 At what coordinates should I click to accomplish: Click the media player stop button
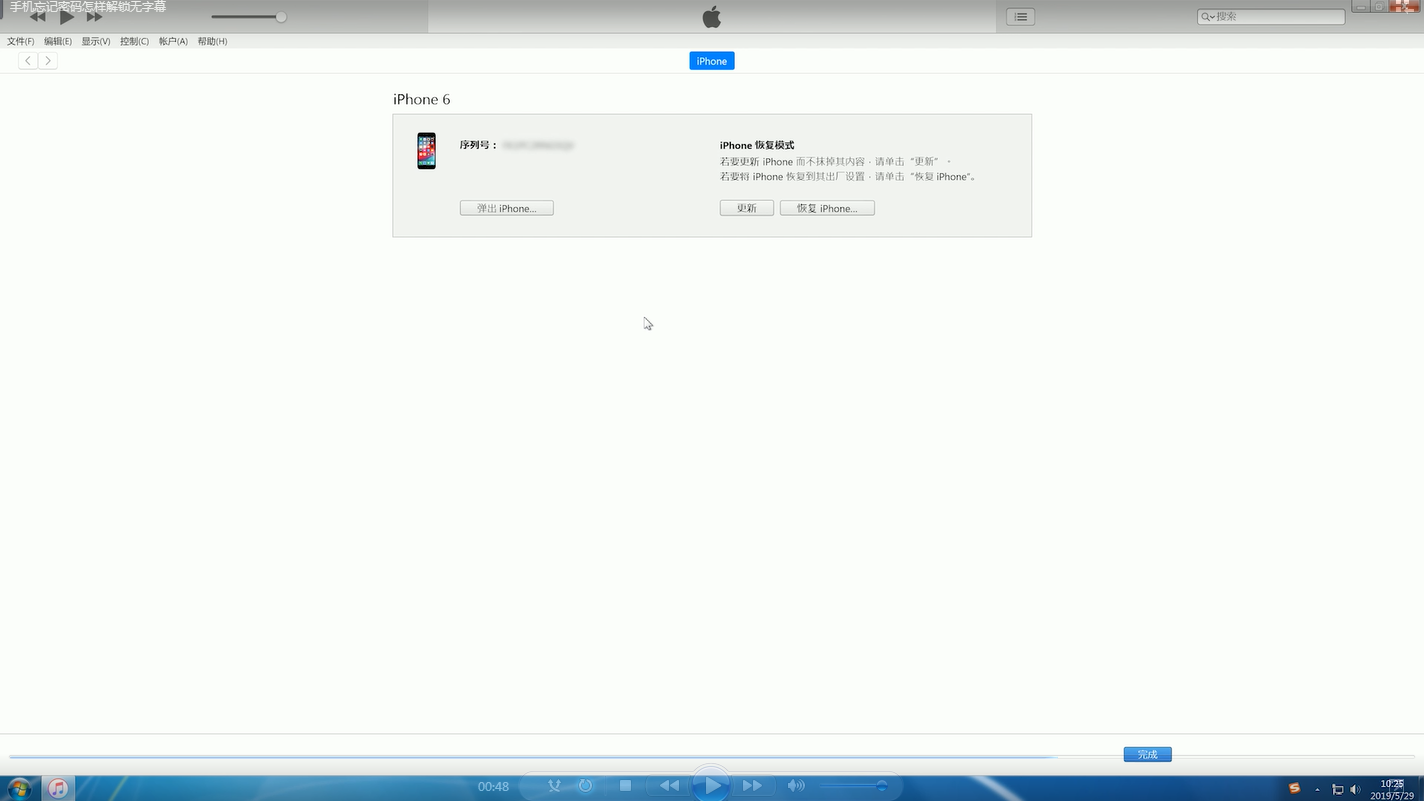625,786
